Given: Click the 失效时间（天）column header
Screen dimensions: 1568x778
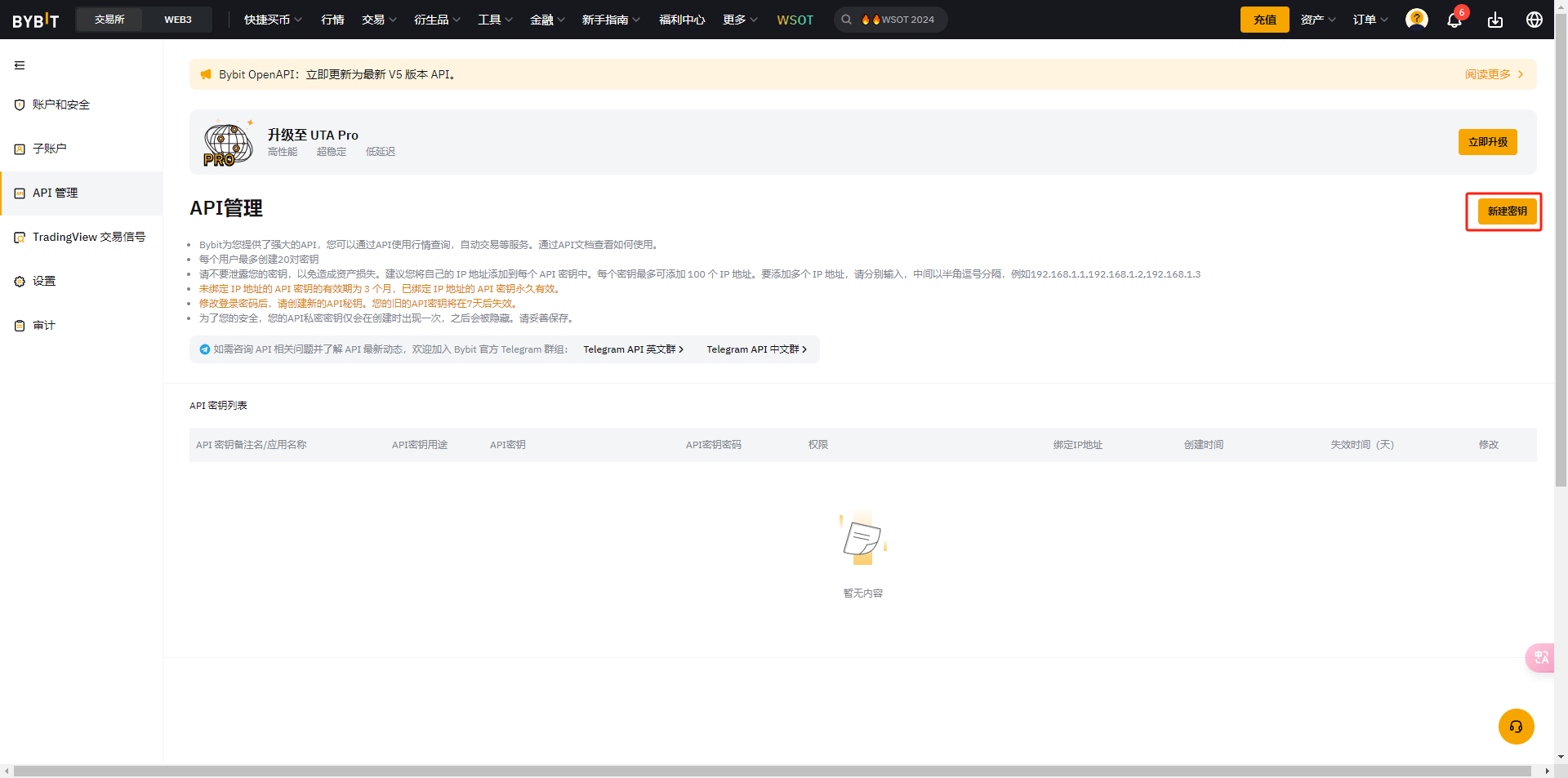Looking at the screenshot, I should [1362, 445].
